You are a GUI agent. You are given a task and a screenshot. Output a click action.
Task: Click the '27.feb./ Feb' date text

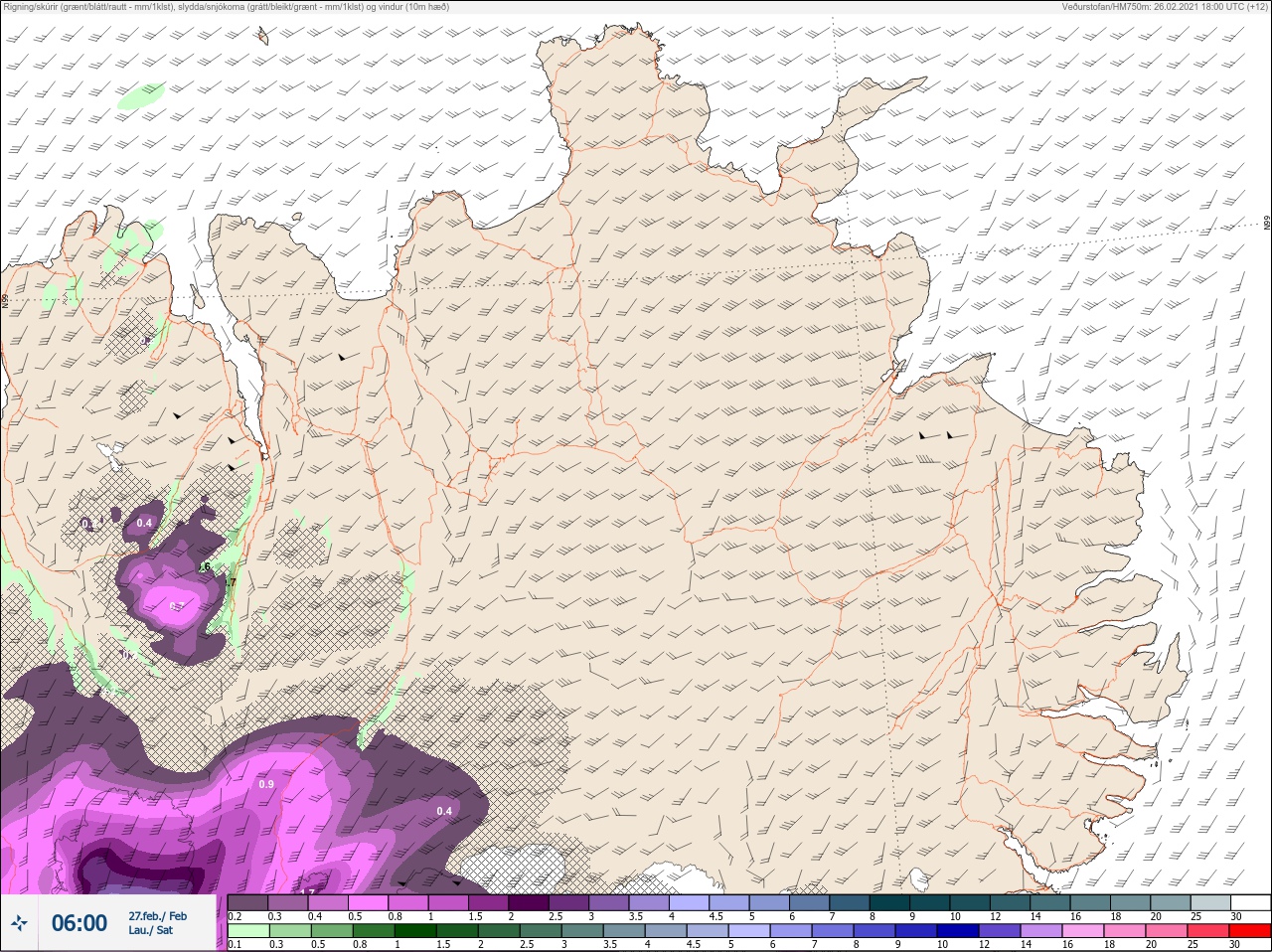[x=157, y=915]
